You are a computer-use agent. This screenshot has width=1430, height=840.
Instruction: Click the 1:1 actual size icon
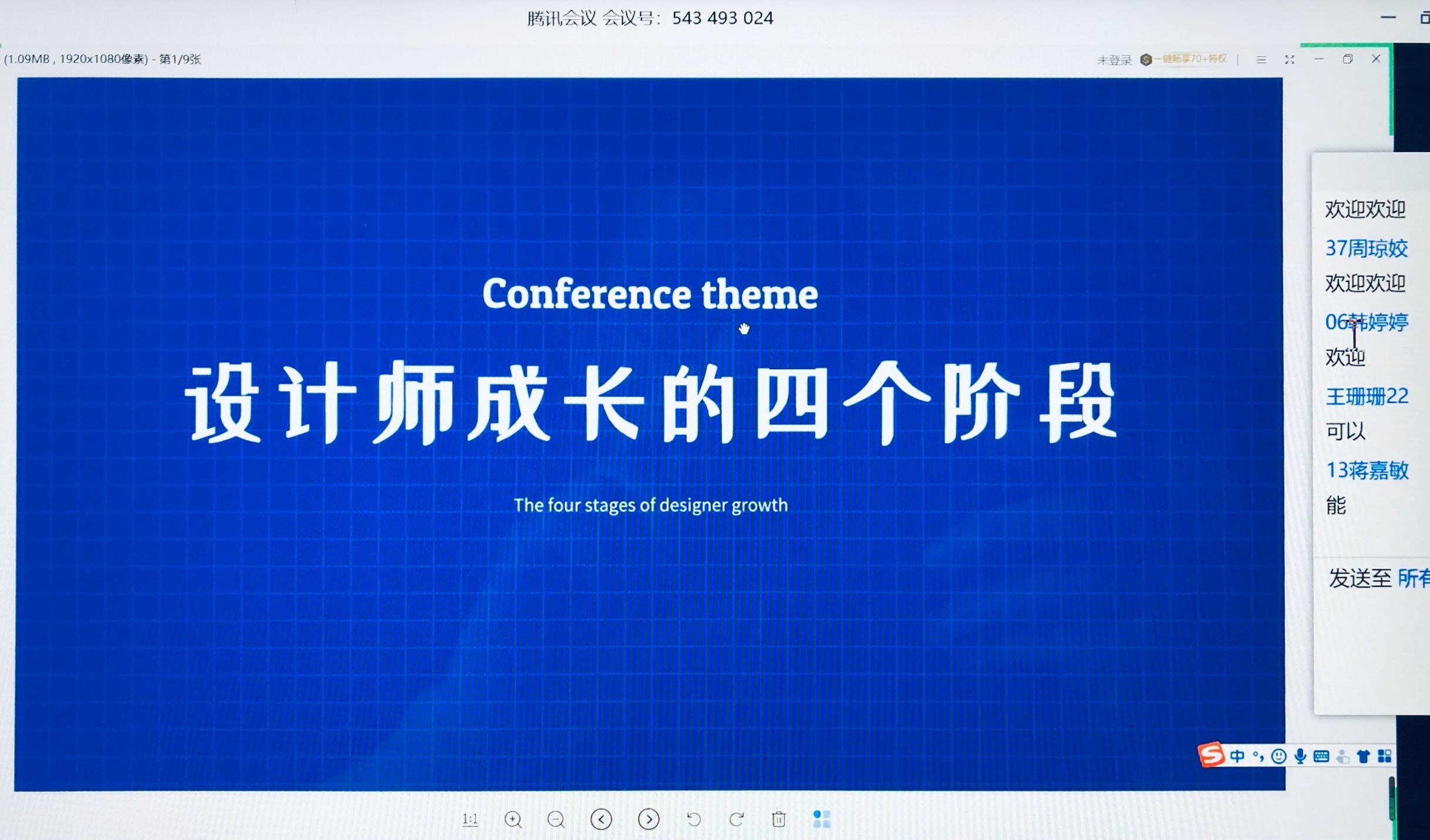pos(470,819)
